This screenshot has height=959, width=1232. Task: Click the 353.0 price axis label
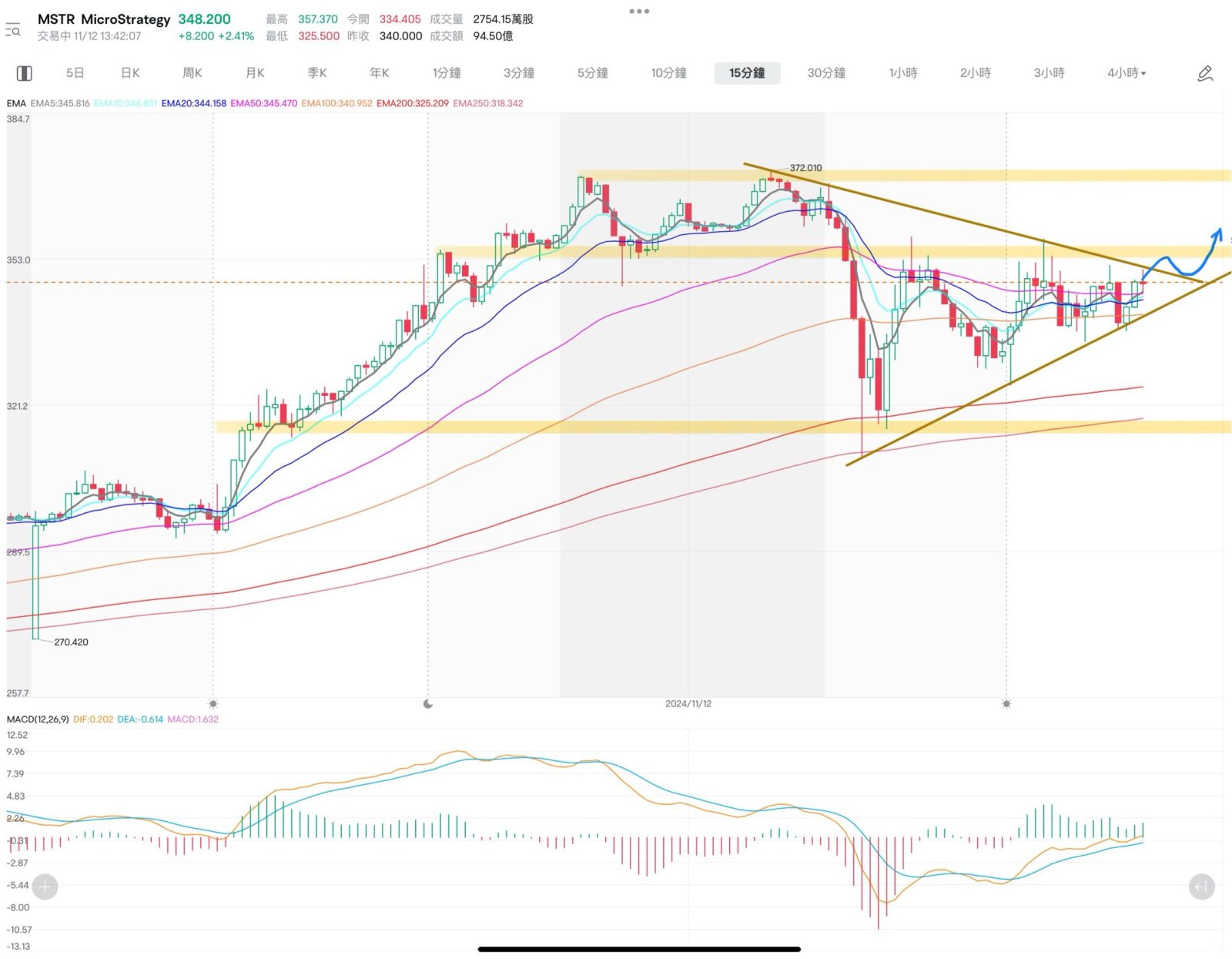coord(18,260)
